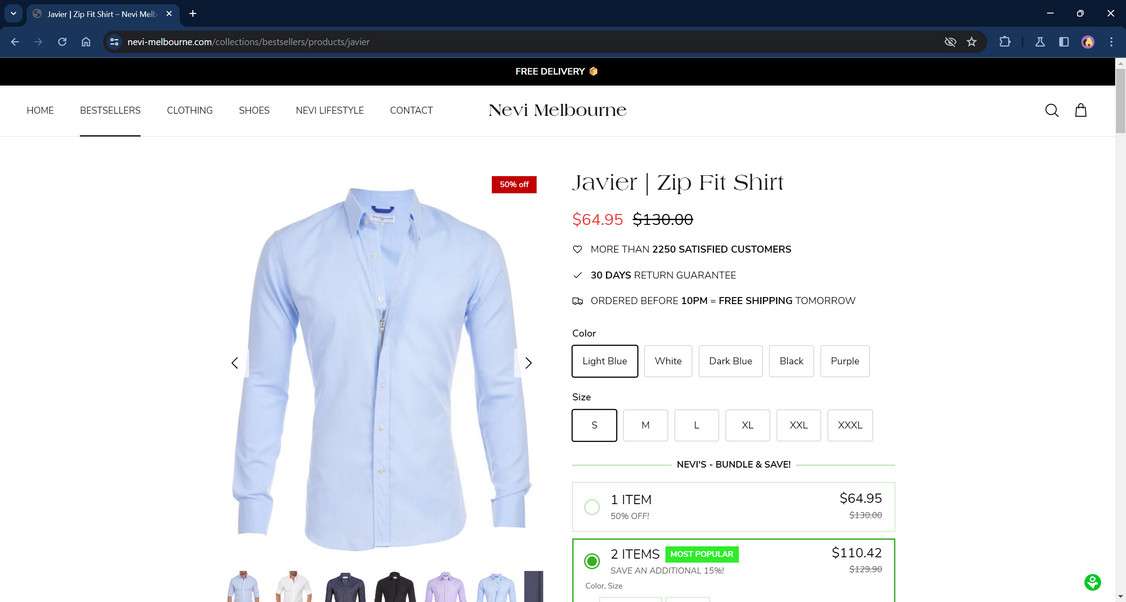Show the previous photo via the left chevron
This screenshot has width=1126, height=602.
234,363
